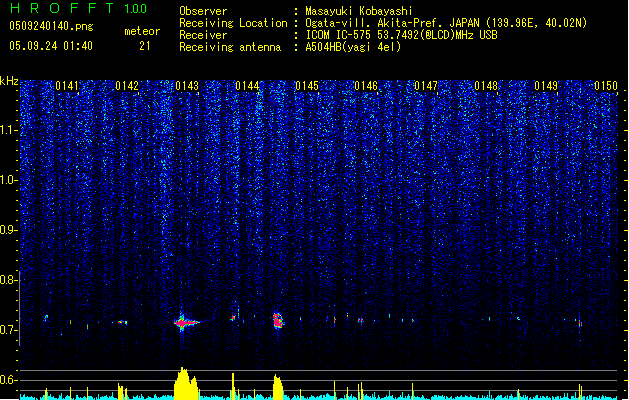Click the meteor count value 21

point(144,46)
